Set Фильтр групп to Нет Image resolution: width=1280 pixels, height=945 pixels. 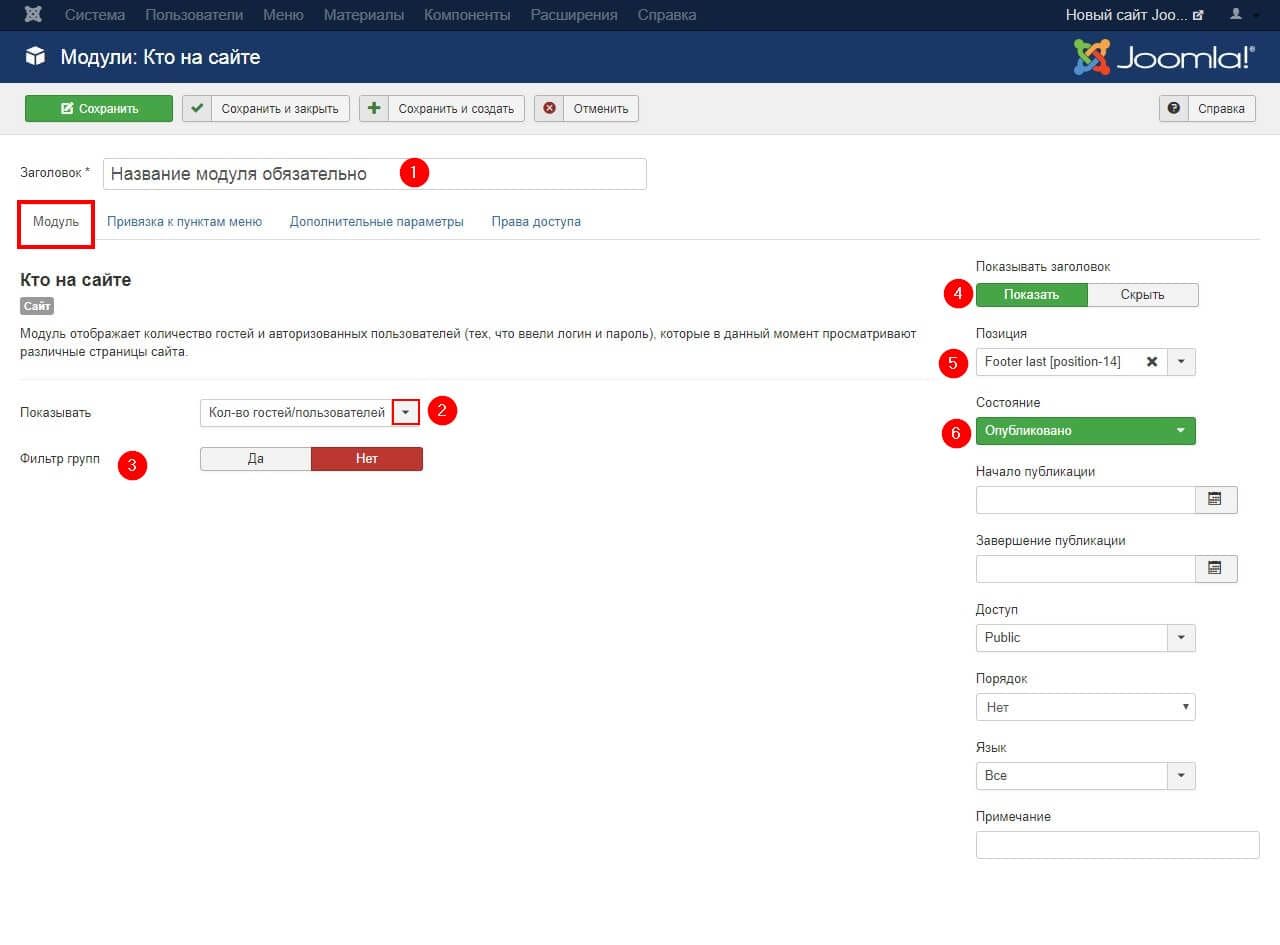[366, 459]
